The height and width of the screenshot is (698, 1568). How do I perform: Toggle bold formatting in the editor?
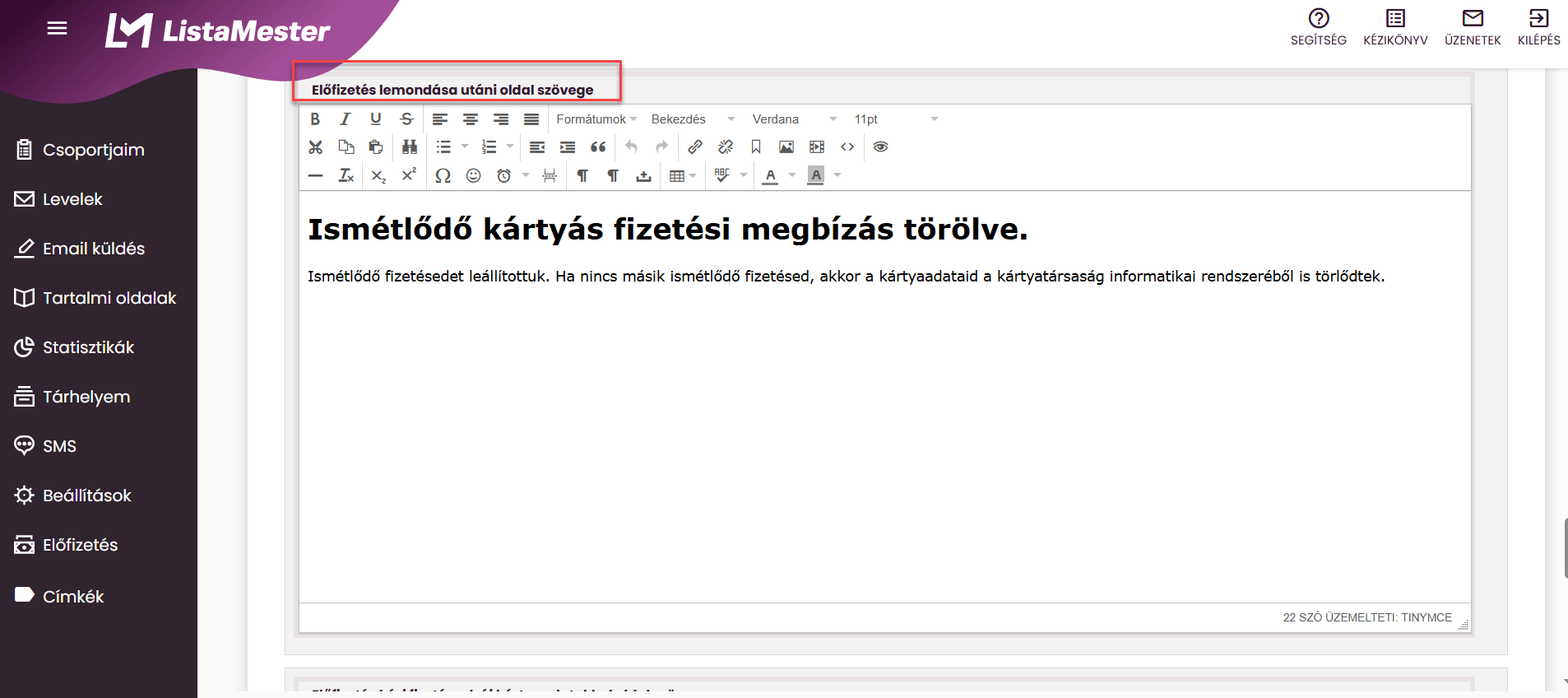pyautogui.click(x=315, y=119)
